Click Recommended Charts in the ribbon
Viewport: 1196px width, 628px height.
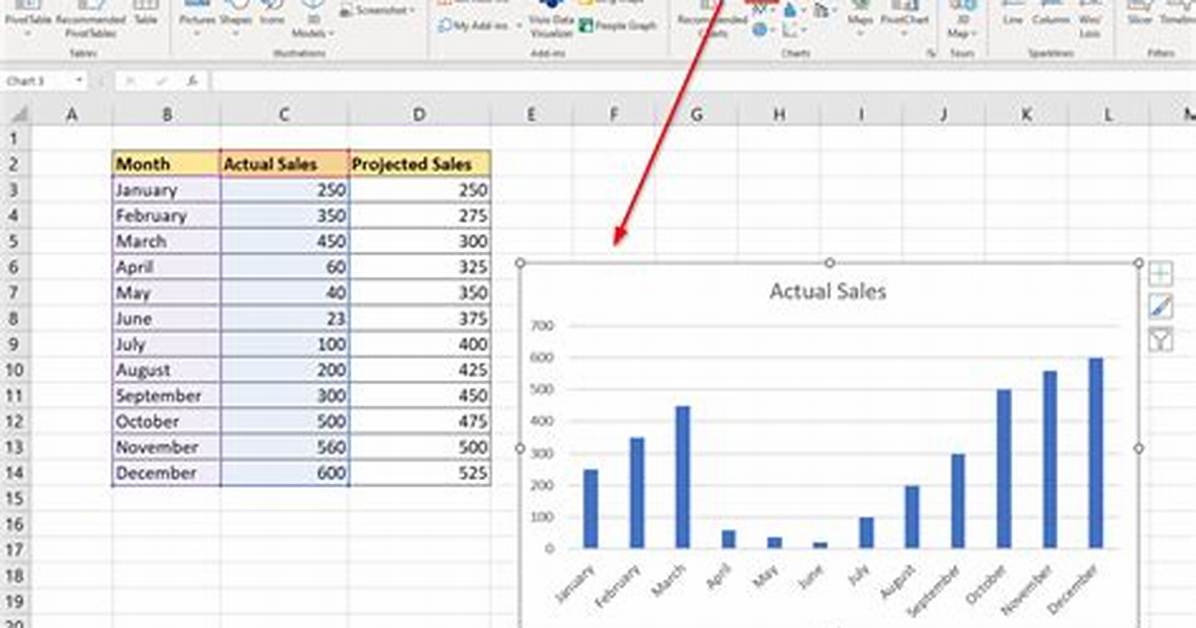(712, 19)
